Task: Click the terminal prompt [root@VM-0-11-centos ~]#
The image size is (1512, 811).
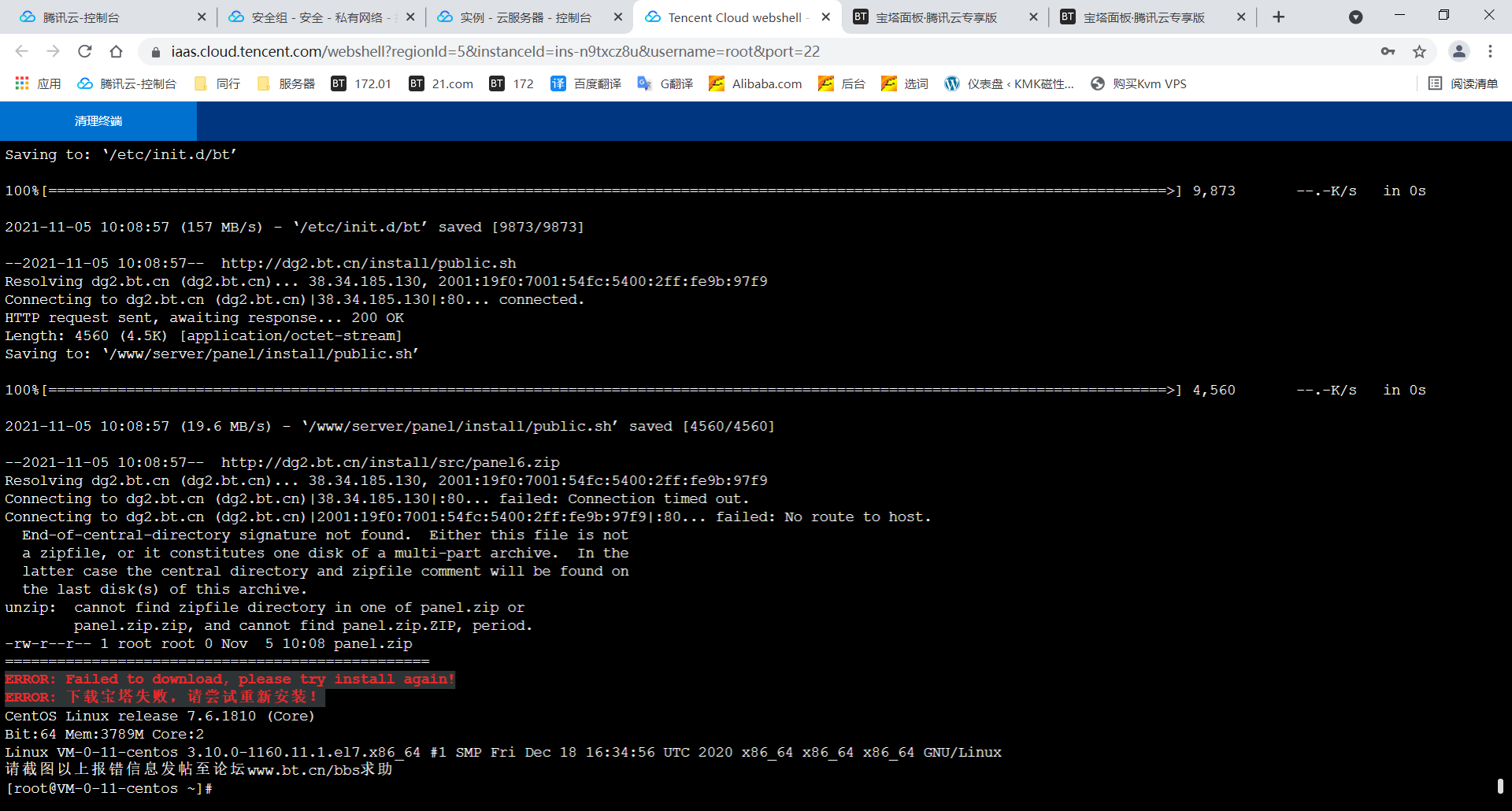Action: coord(109,788)
